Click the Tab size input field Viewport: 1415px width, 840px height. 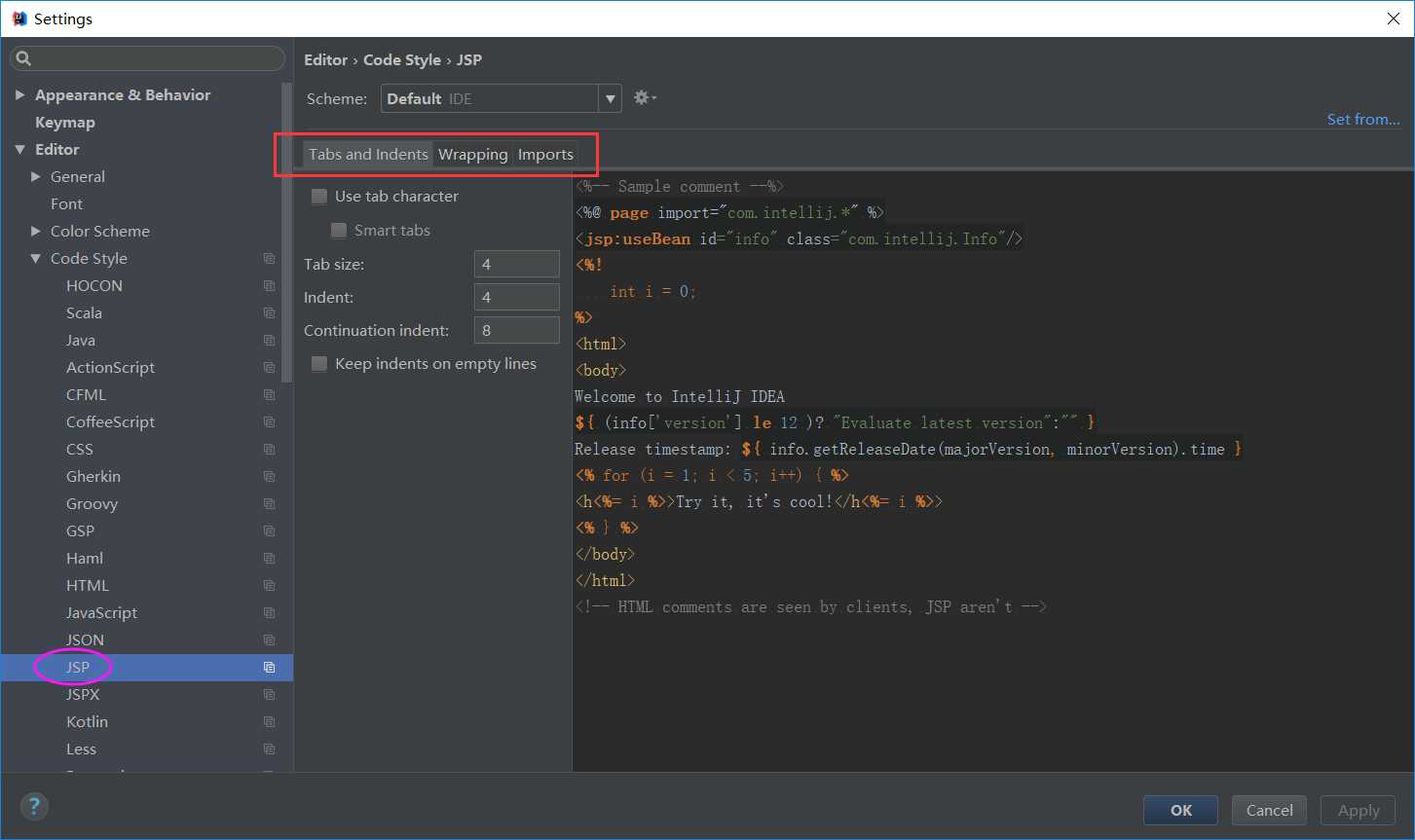pos(517,265)
